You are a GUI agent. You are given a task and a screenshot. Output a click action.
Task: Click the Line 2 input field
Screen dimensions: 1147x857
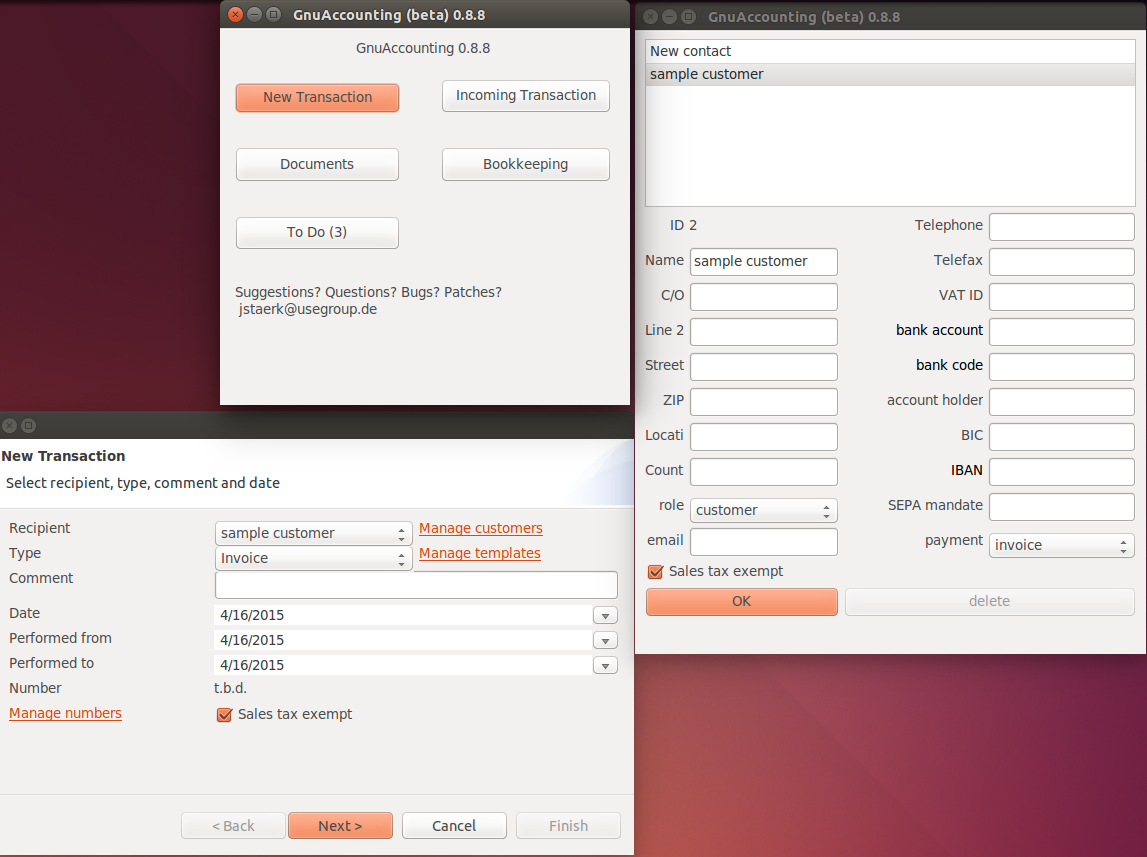point(764,332)
